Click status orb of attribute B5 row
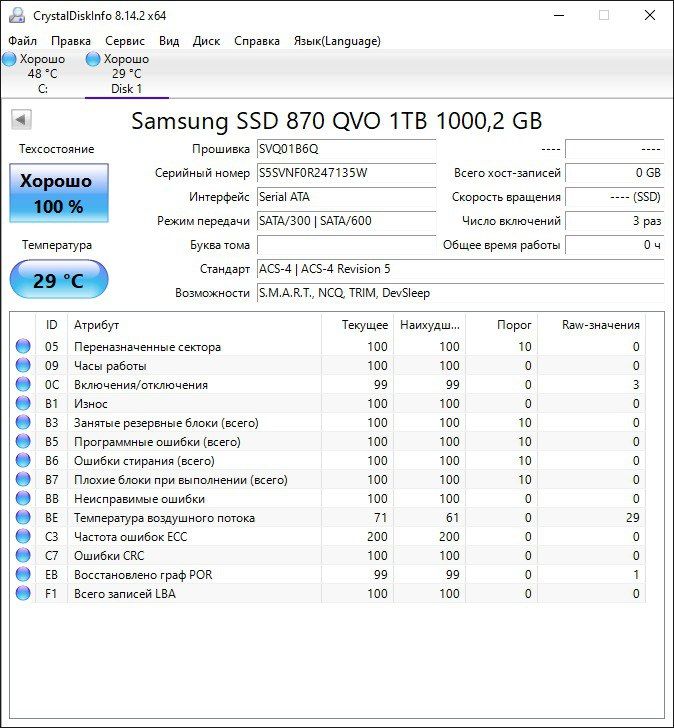The height and width of the screenshot is (728, 674). (x=23, y=442)
